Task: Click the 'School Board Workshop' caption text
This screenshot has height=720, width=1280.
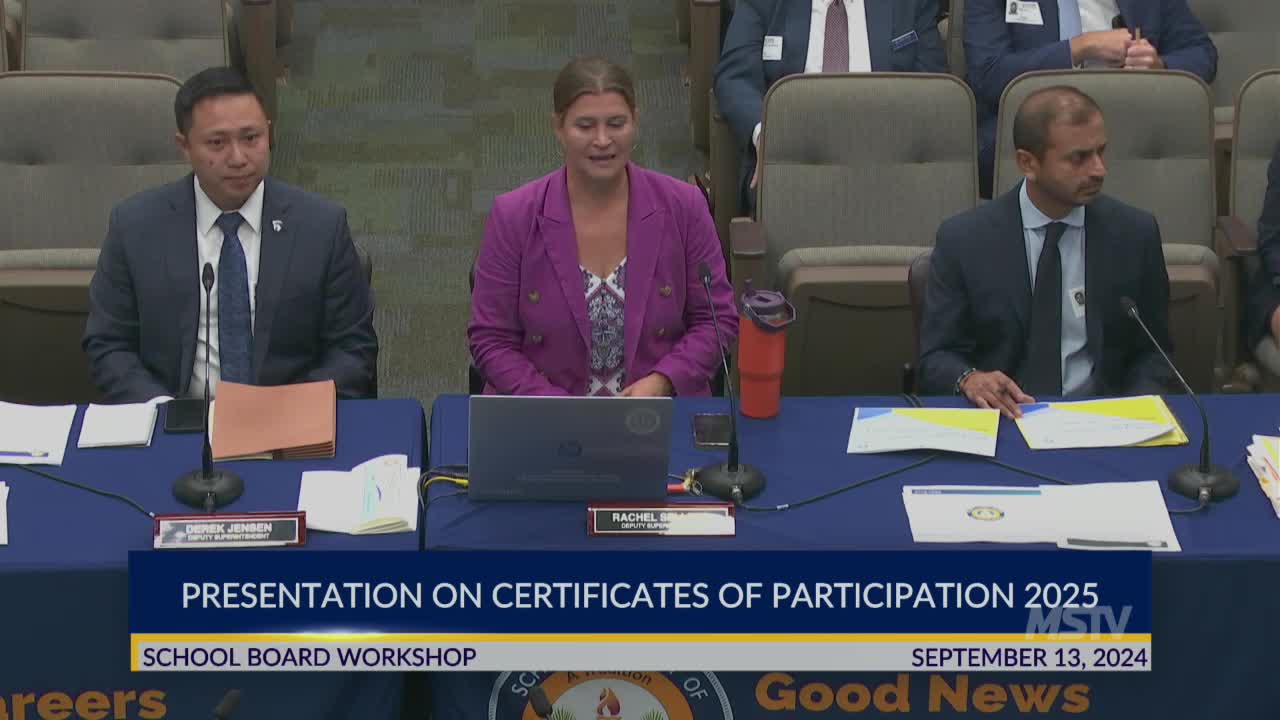Action: (x=309, y=657)
